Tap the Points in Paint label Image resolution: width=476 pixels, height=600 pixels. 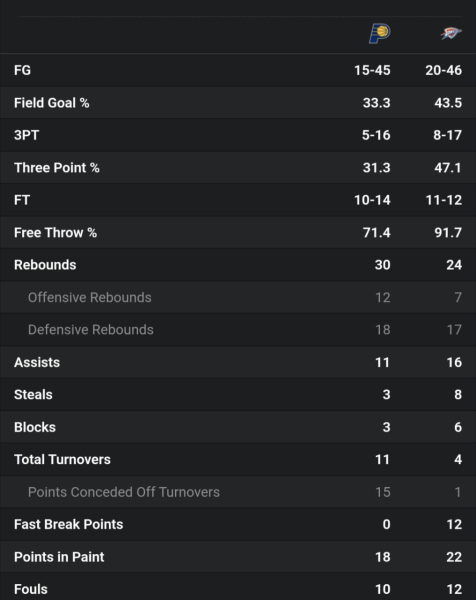point(59,557)
